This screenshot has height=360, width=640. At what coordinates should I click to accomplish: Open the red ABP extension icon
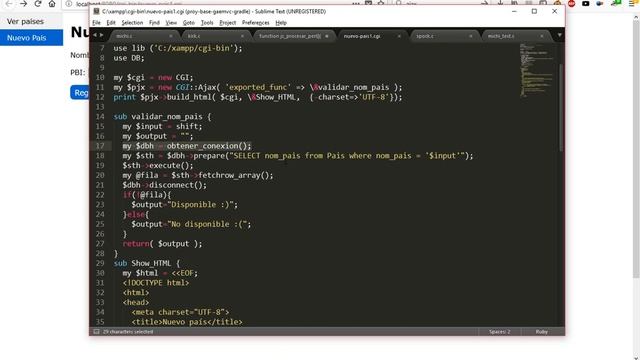click(571, 4)
